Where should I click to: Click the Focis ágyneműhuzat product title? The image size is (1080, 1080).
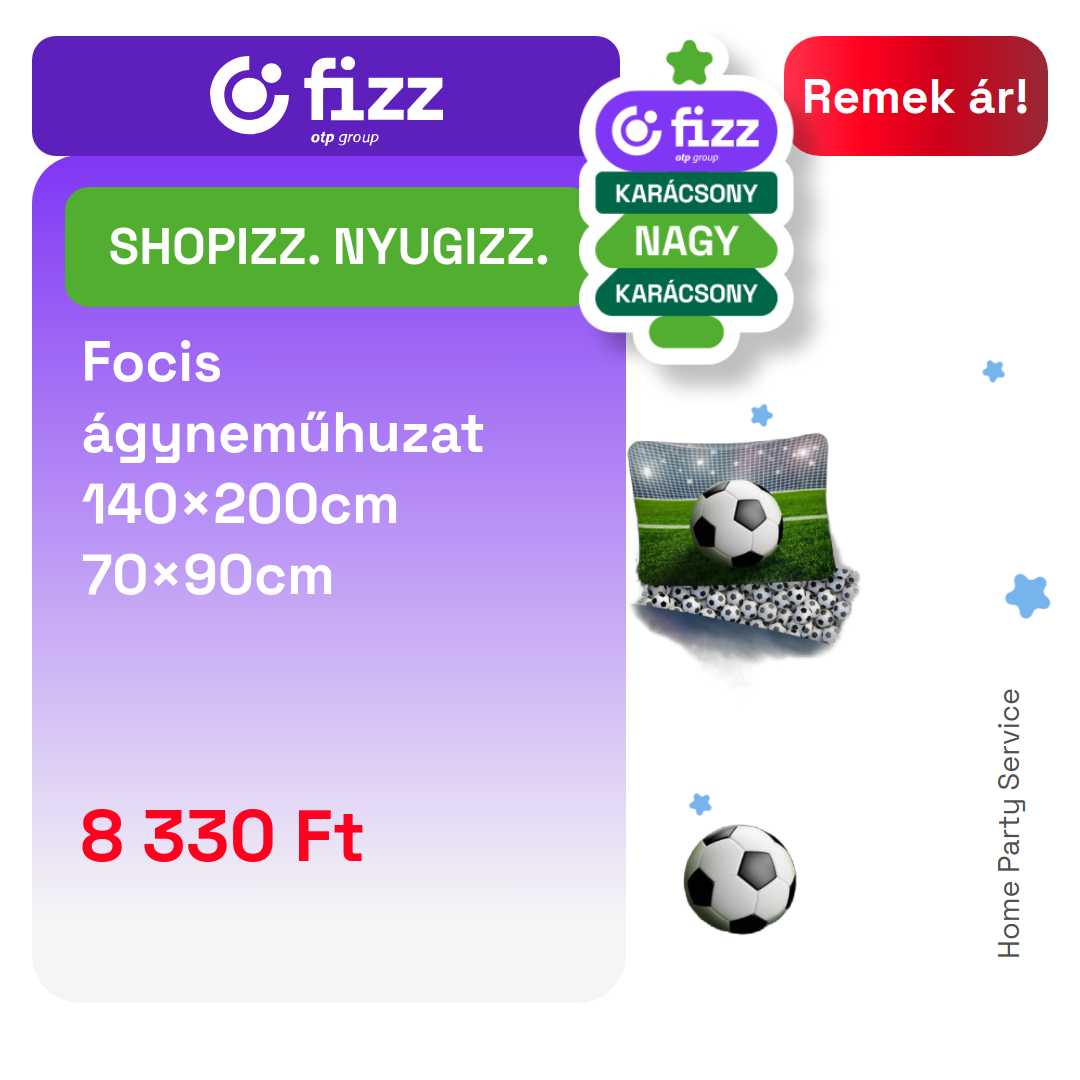coord(282,398)
